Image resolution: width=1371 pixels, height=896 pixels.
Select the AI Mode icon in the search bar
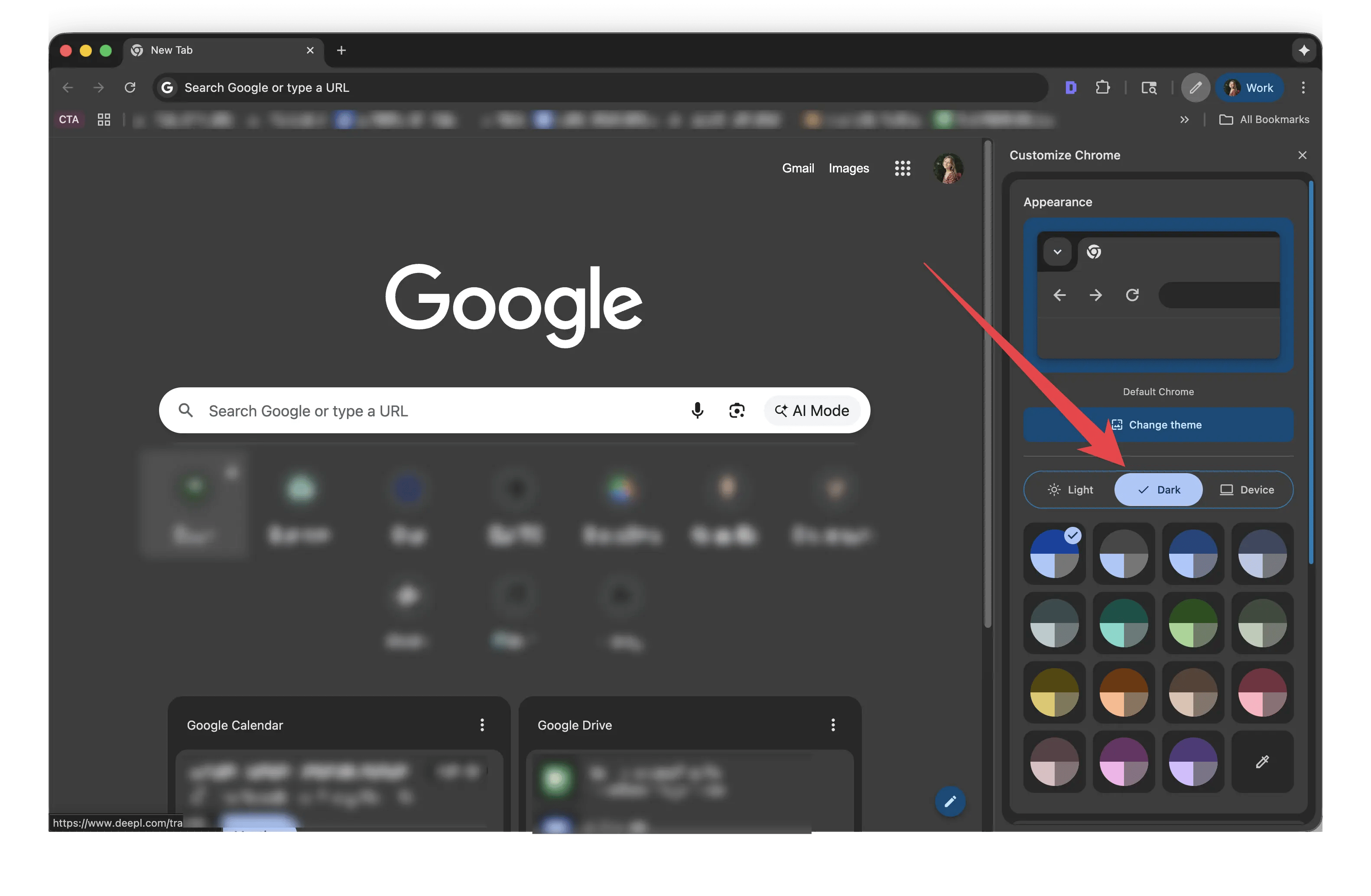pyautogui.click(x=782, y=411)
